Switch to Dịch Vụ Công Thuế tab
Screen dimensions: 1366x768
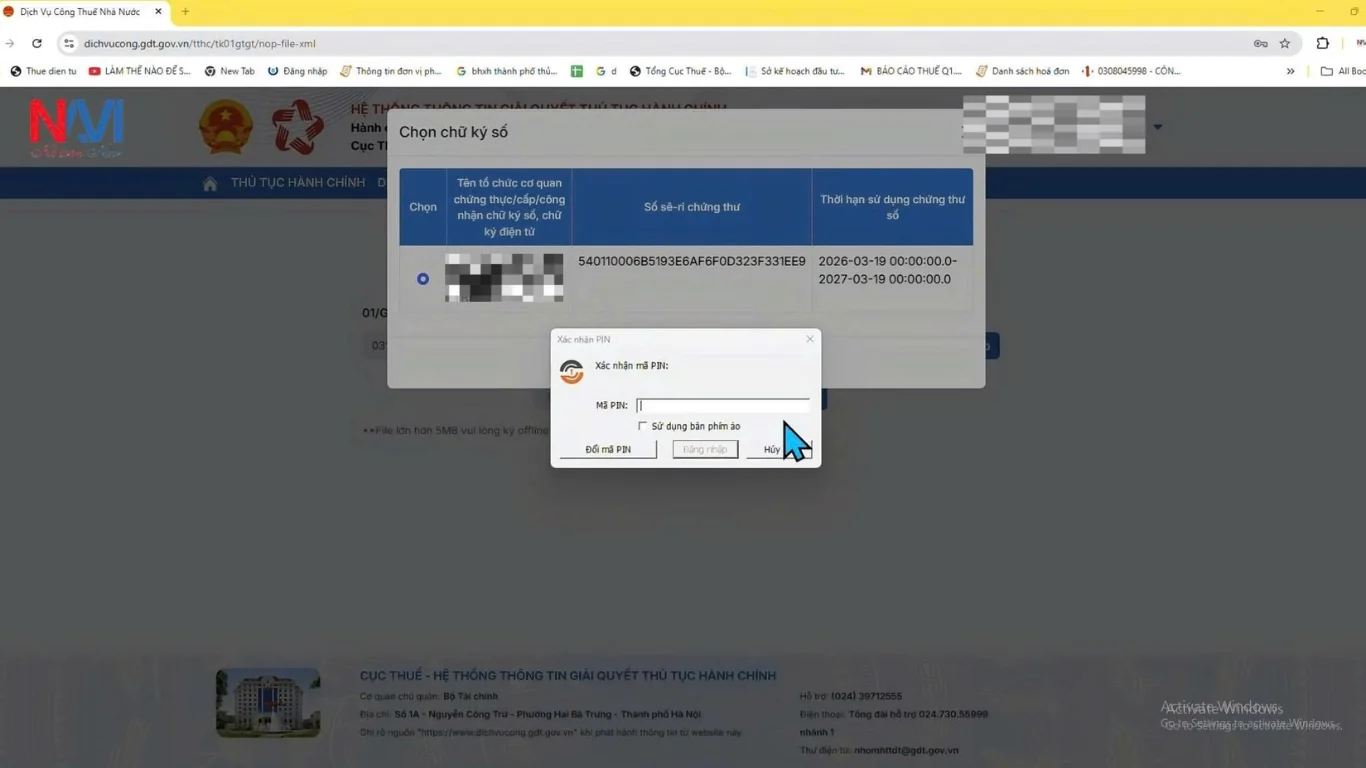(x=80, y=12)
